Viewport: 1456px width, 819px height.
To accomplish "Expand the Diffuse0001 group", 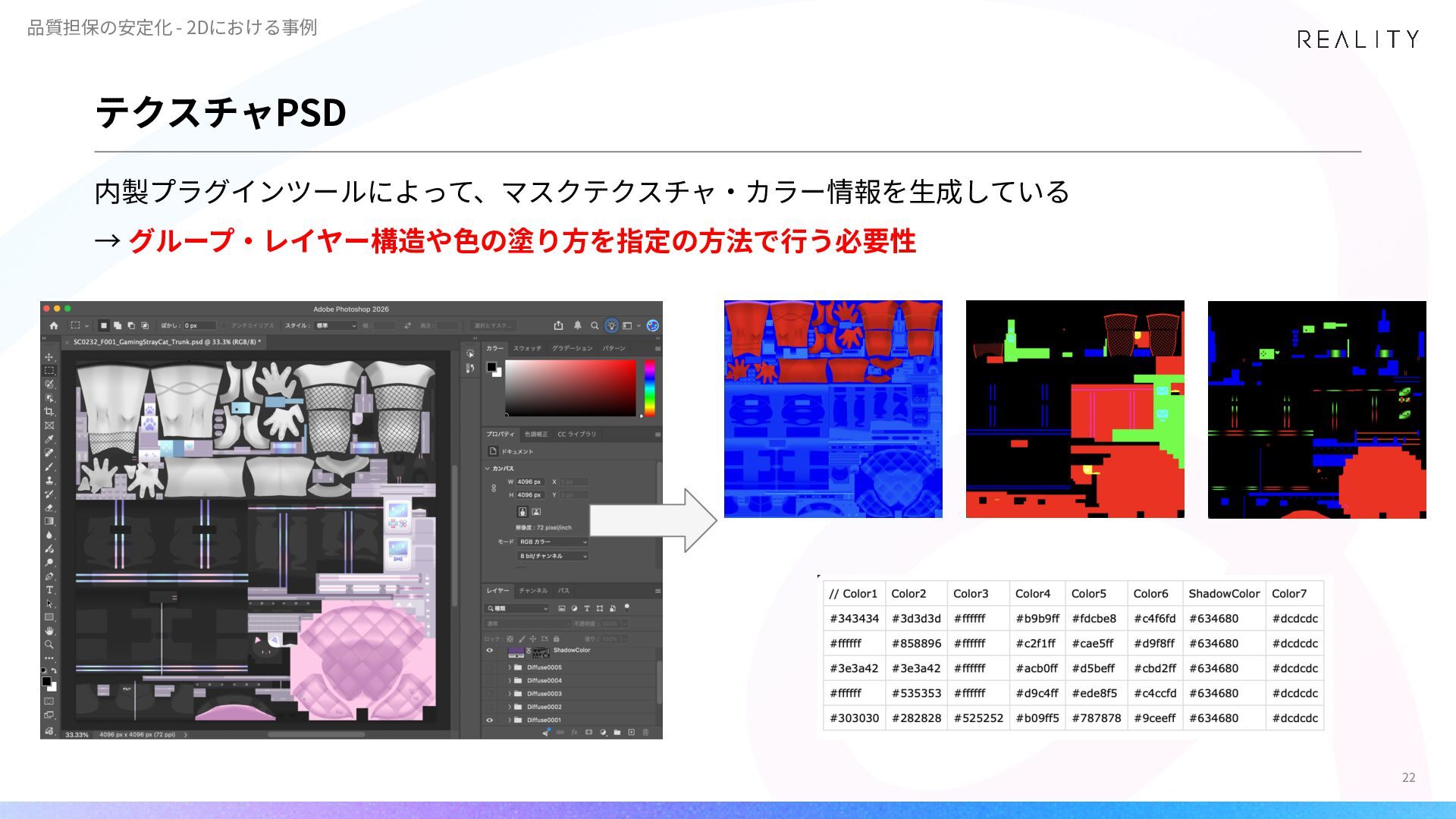I will [x=510, y=720].
